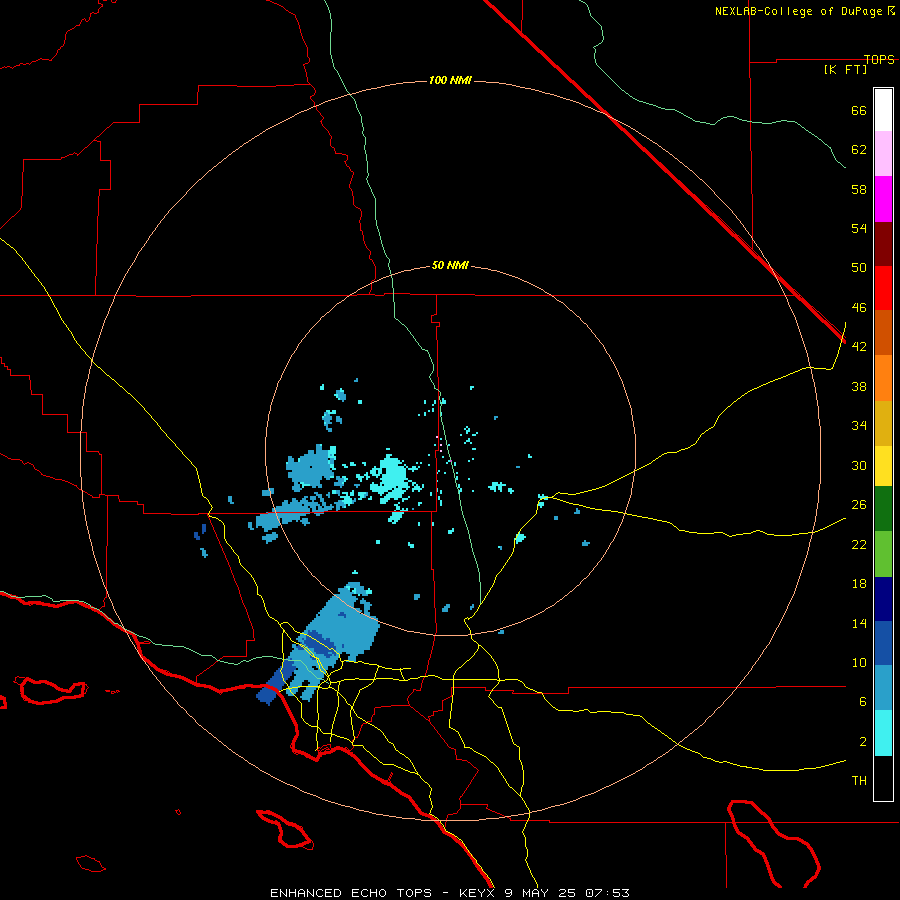The height and width of the screenshot is (900, 900).
Task: Click the '10' legend value
Action: click(x=859, y=663)
